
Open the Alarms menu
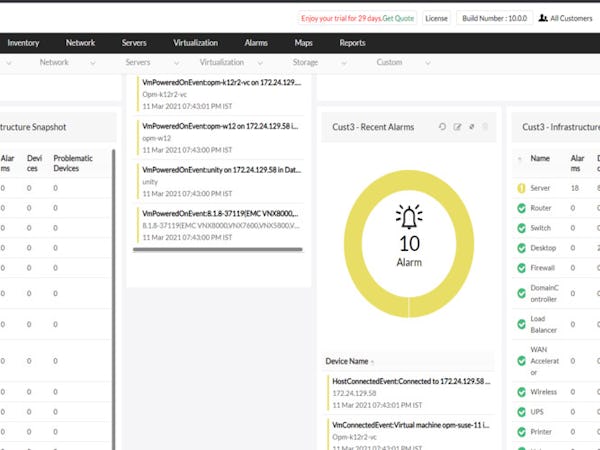pos(256,43)
